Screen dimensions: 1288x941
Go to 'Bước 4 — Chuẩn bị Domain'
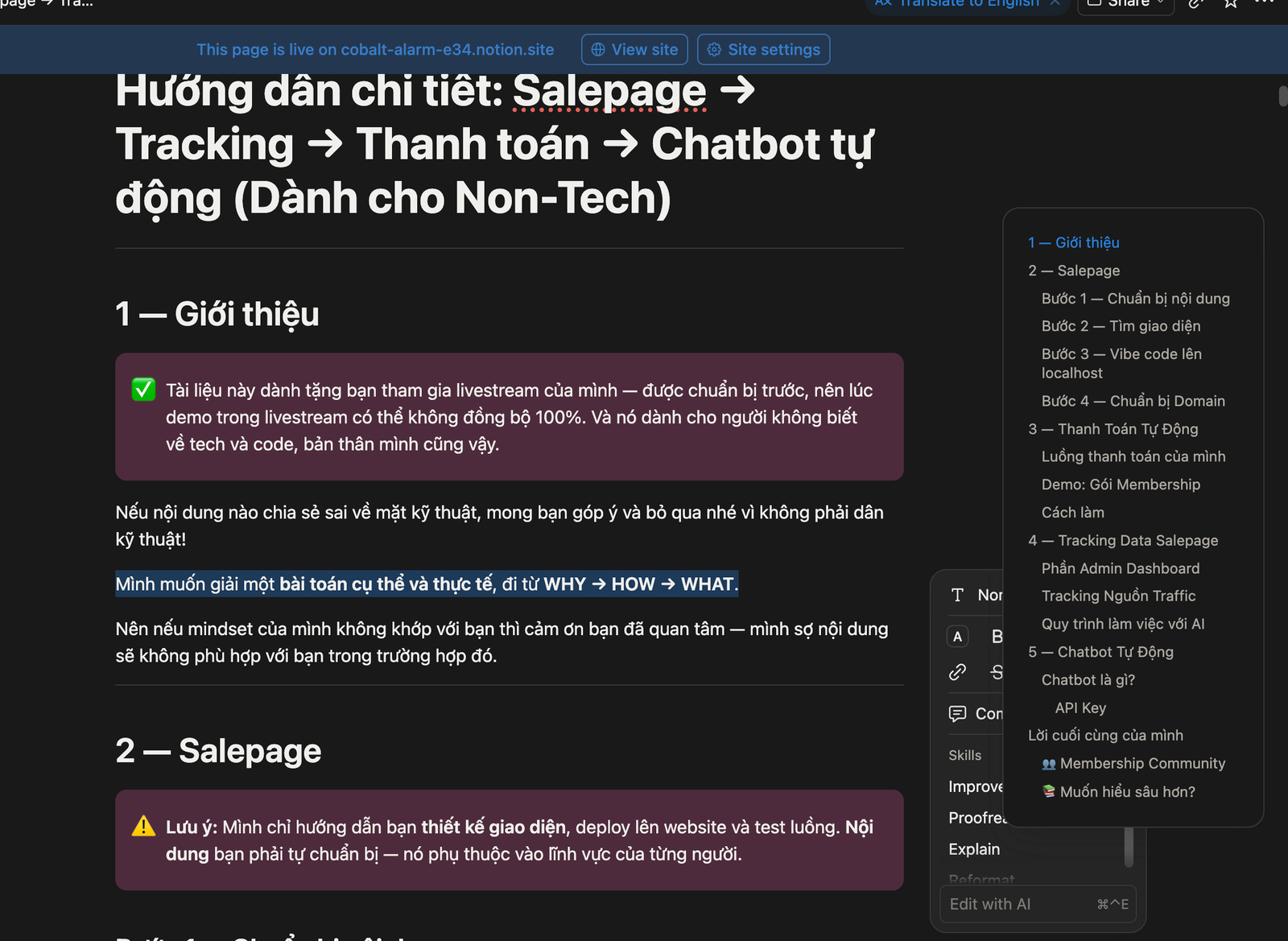pyautogui.click(x=1133, y=401)
